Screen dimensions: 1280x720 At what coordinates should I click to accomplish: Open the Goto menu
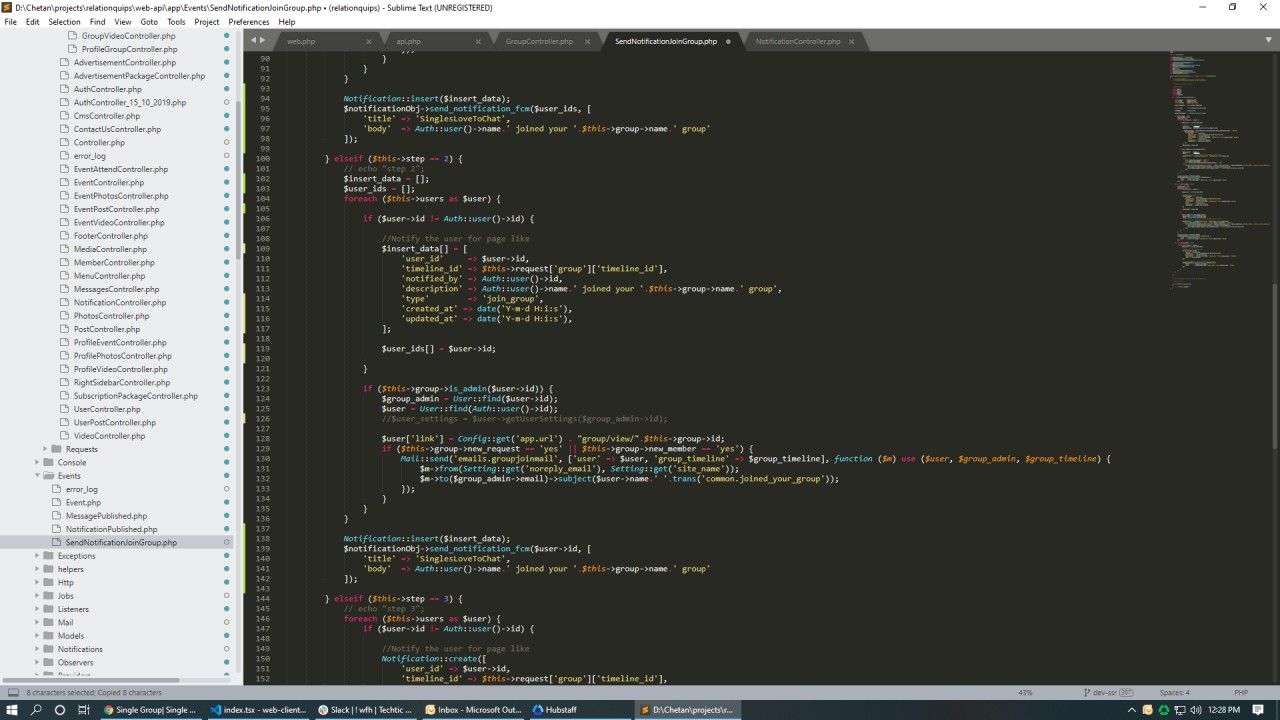pyautogui.click(x=149, y=21)
